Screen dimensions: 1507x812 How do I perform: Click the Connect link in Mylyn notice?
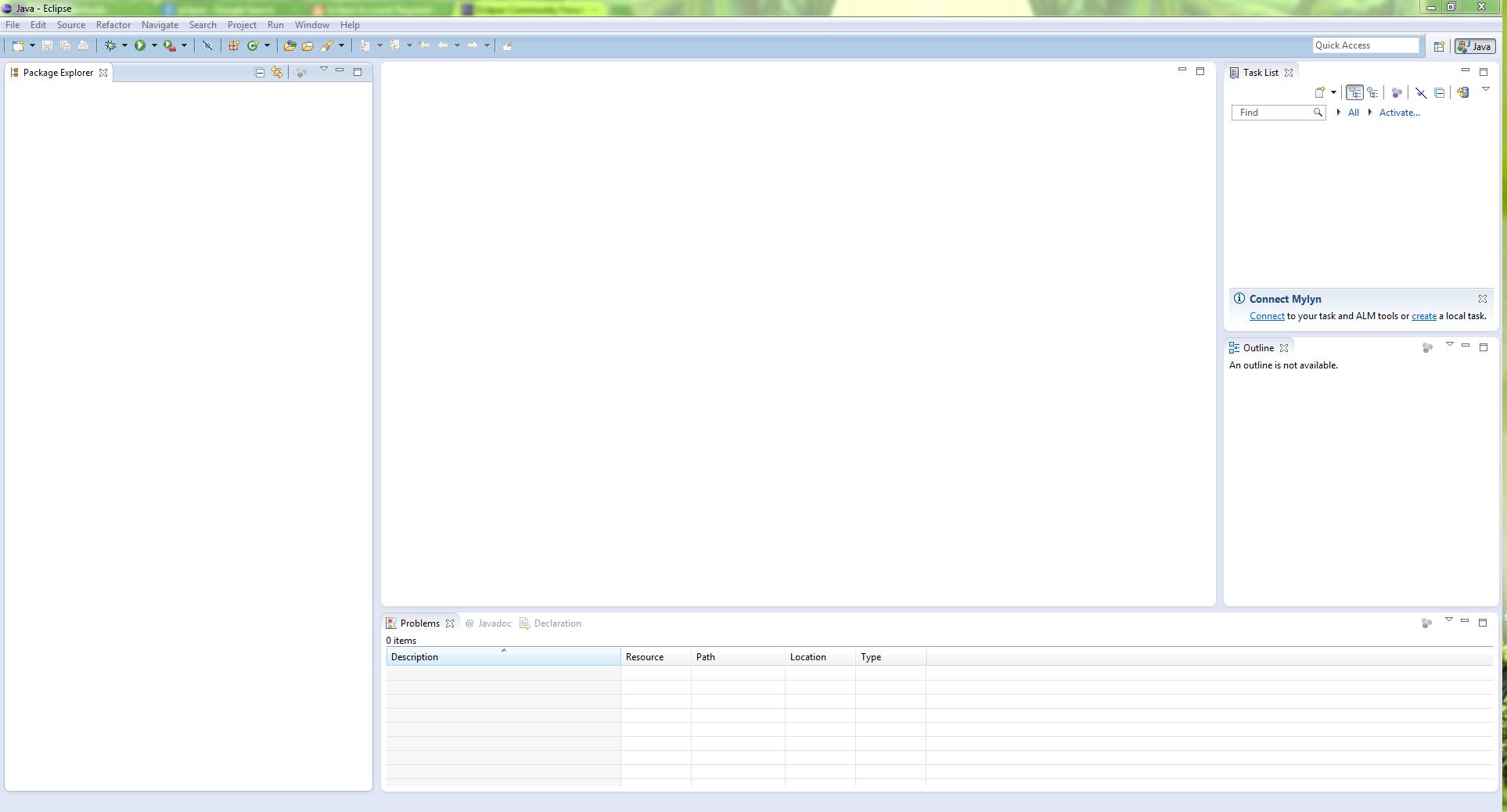coord(1267,316)
